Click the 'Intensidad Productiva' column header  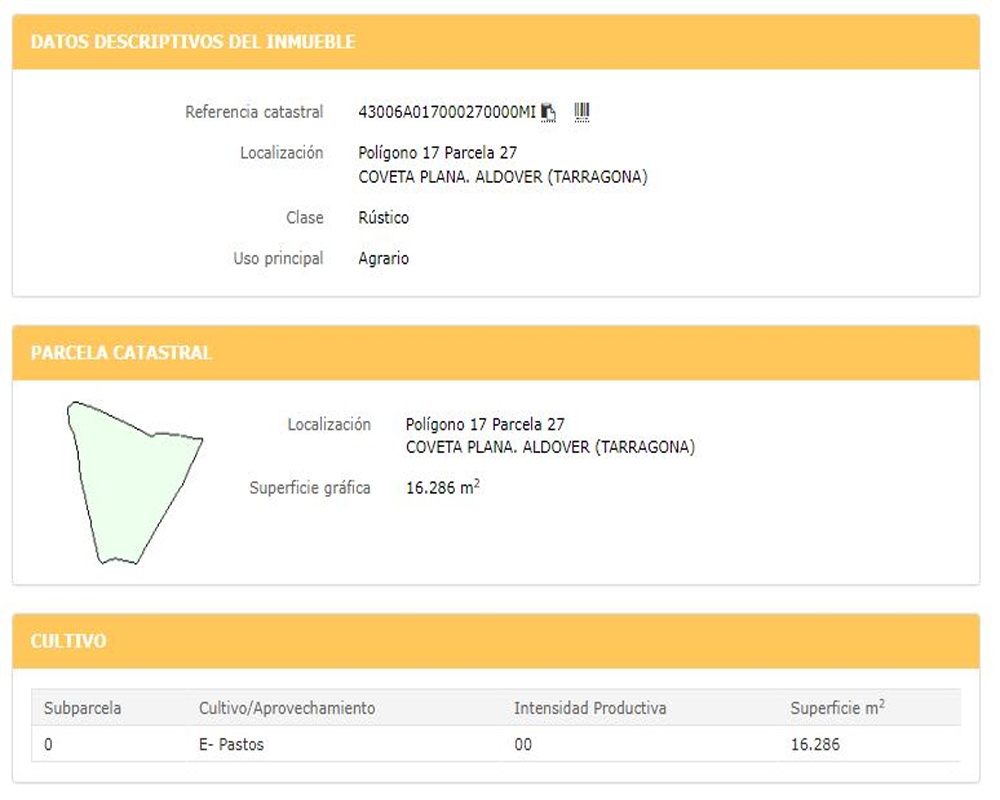[x=590, y=708]
